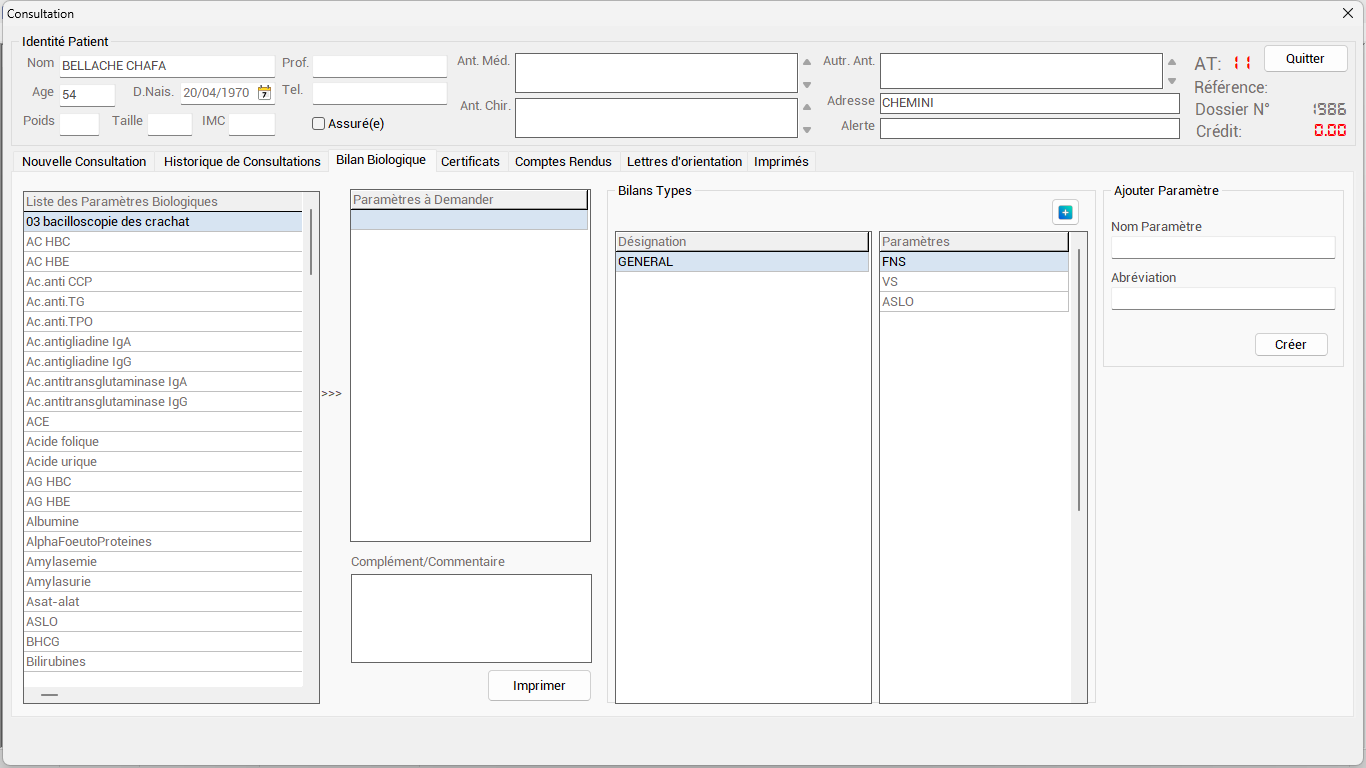Click the down arrow beside Autr. Ant. box
1366x768 pixels.
pos(1172,82)
